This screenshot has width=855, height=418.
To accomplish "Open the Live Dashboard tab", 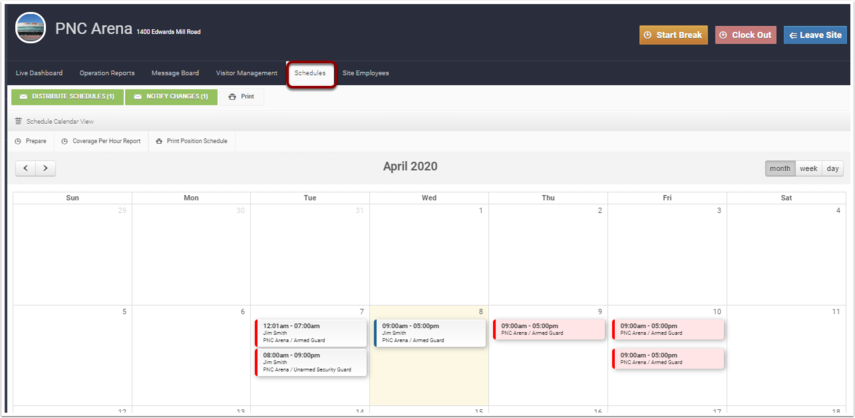I will [x=39, y=73].
